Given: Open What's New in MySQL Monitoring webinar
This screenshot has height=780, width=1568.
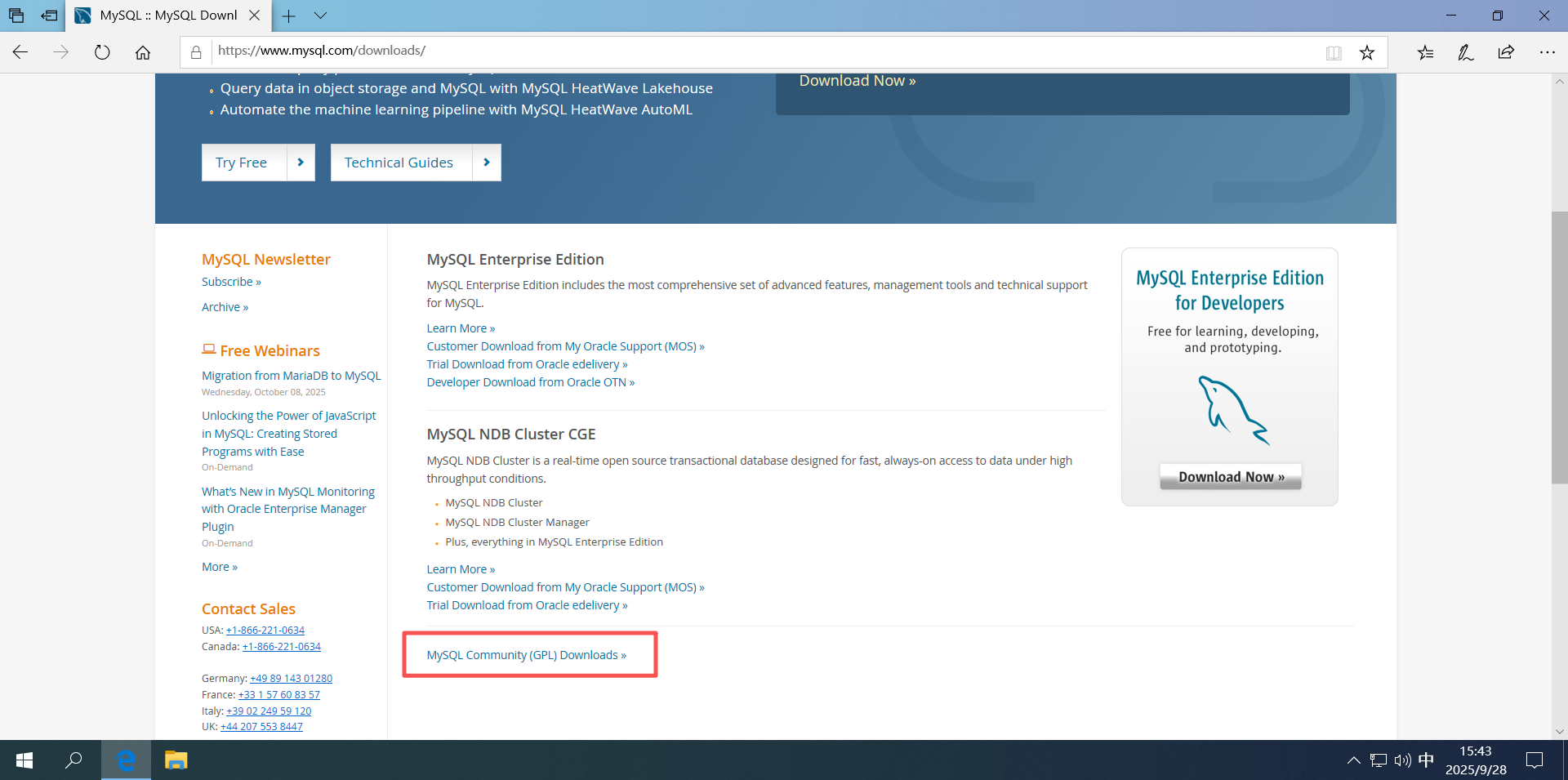Looking at the screenshot, I should (x=288, y=509).
